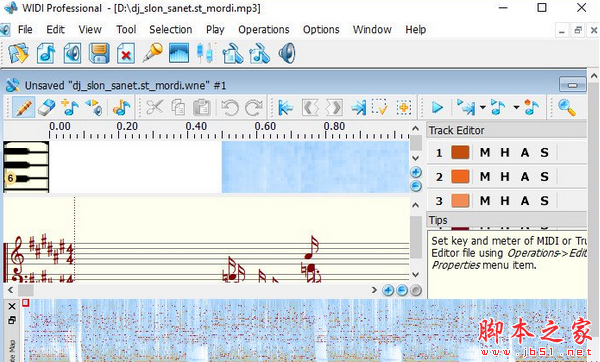This screenshot has width=600, height=362.
Task: Open dropdown arrow next to play-to-marker icon
Action: pos(483,108)
